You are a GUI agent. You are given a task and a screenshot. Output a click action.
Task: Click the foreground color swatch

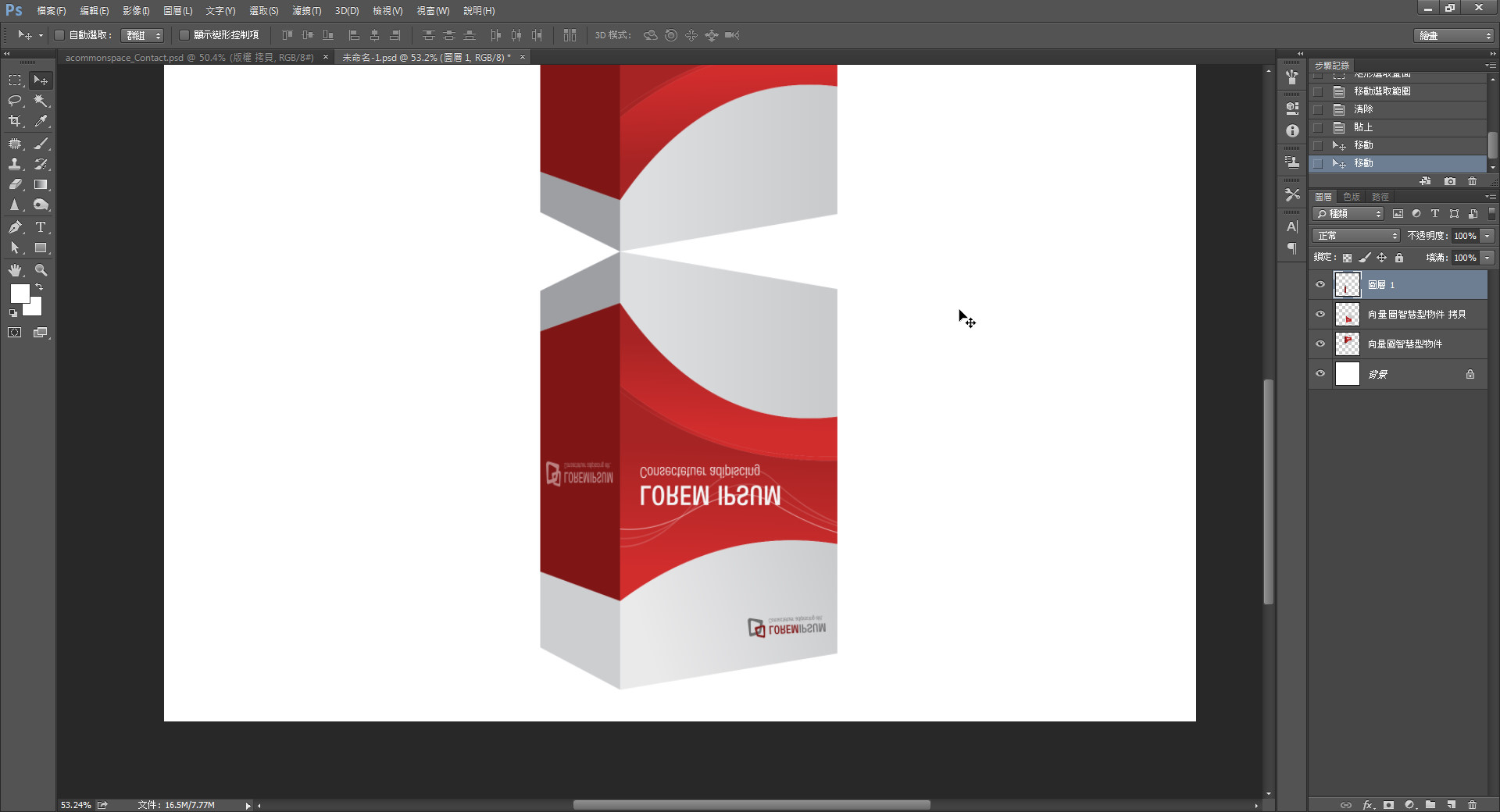click(x=20, y=294)
